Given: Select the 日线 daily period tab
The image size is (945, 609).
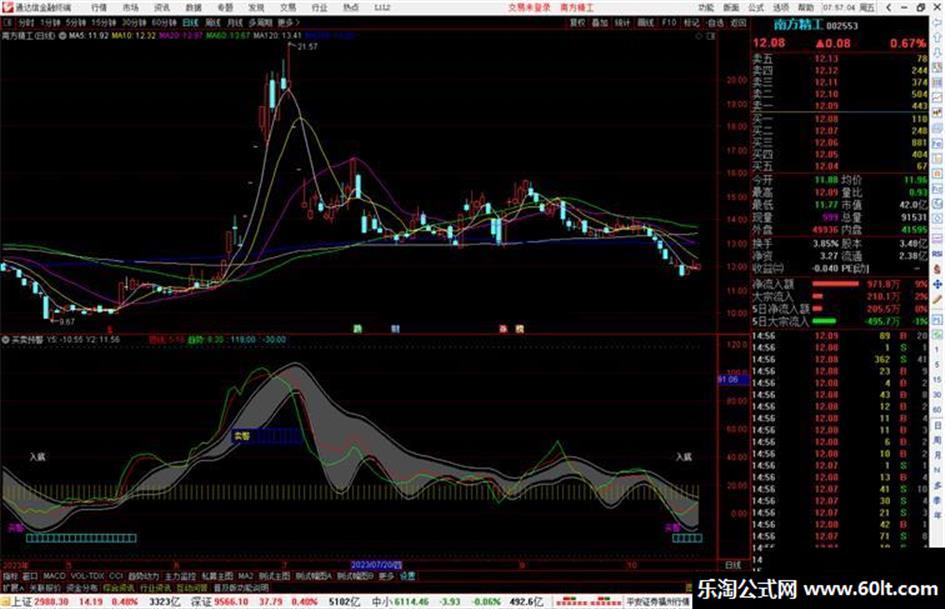Looking at the screenshot, I should click(x=190, y=22).
